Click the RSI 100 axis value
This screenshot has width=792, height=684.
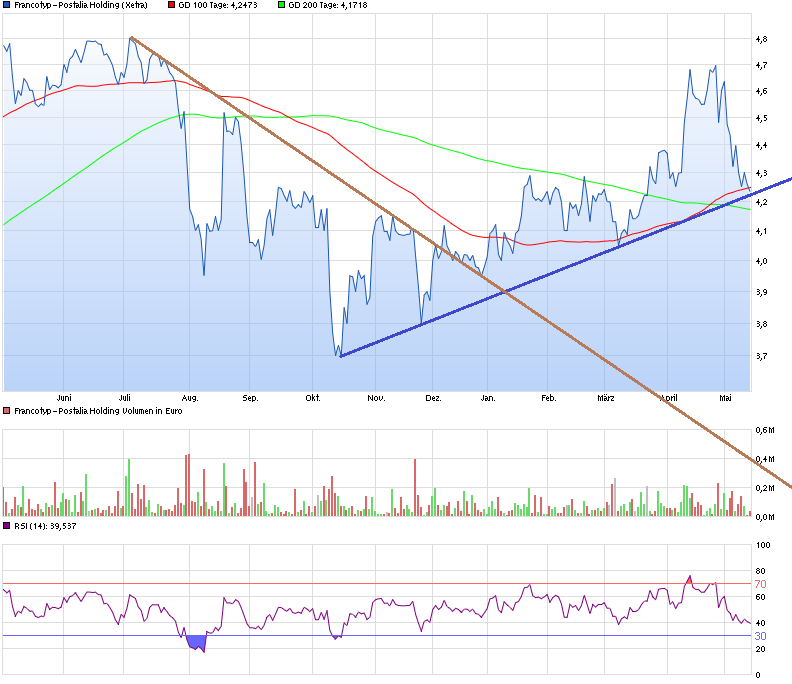763,545
